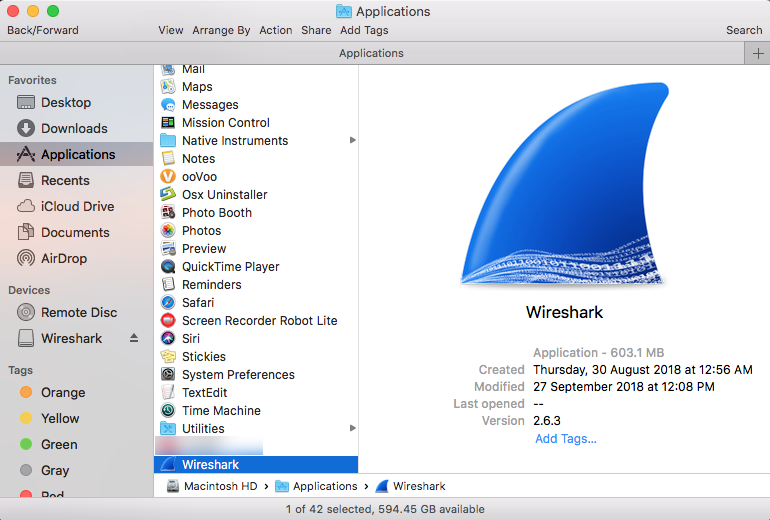The image size is (770, 520).
Task: Select the Photo Booth icon
Action: [x=168, y=213]
